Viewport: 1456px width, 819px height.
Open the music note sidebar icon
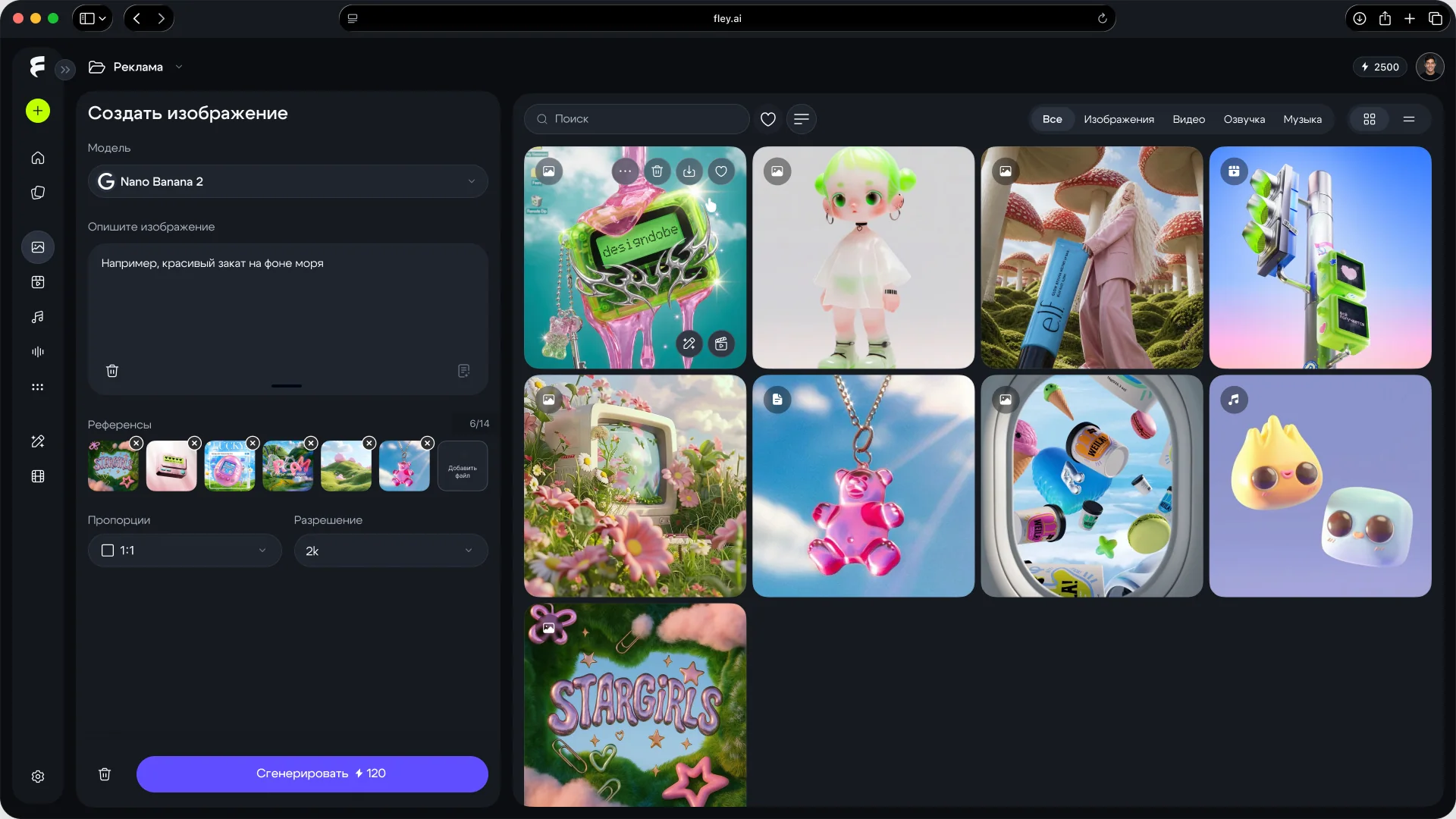38,317
